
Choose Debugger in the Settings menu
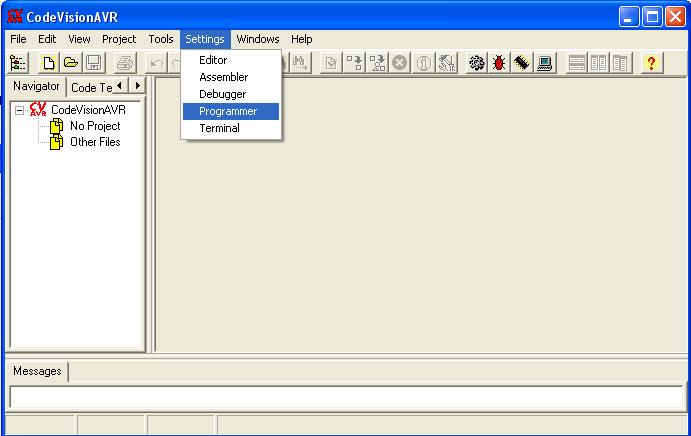pos(222,94)
